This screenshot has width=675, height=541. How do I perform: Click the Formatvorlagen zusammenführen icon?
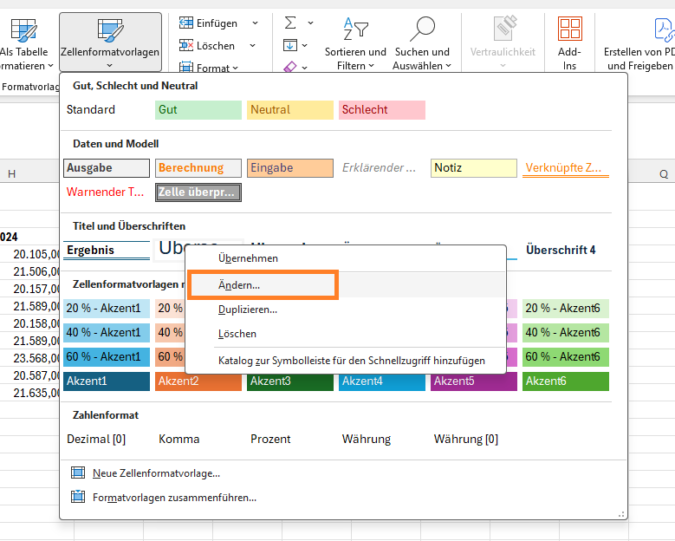tap(78, 497)
